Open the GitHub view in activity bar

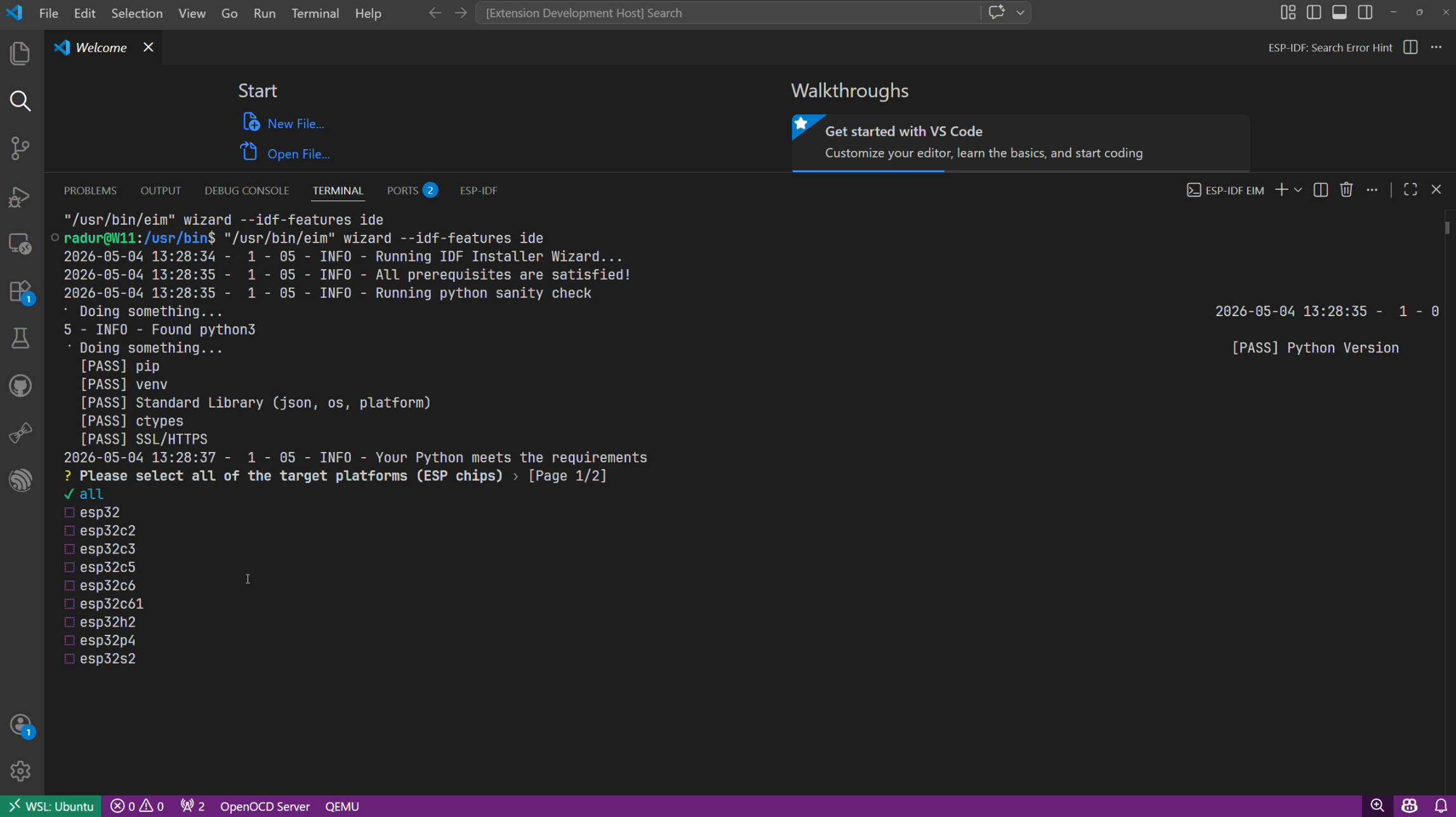tap(20, 386)
